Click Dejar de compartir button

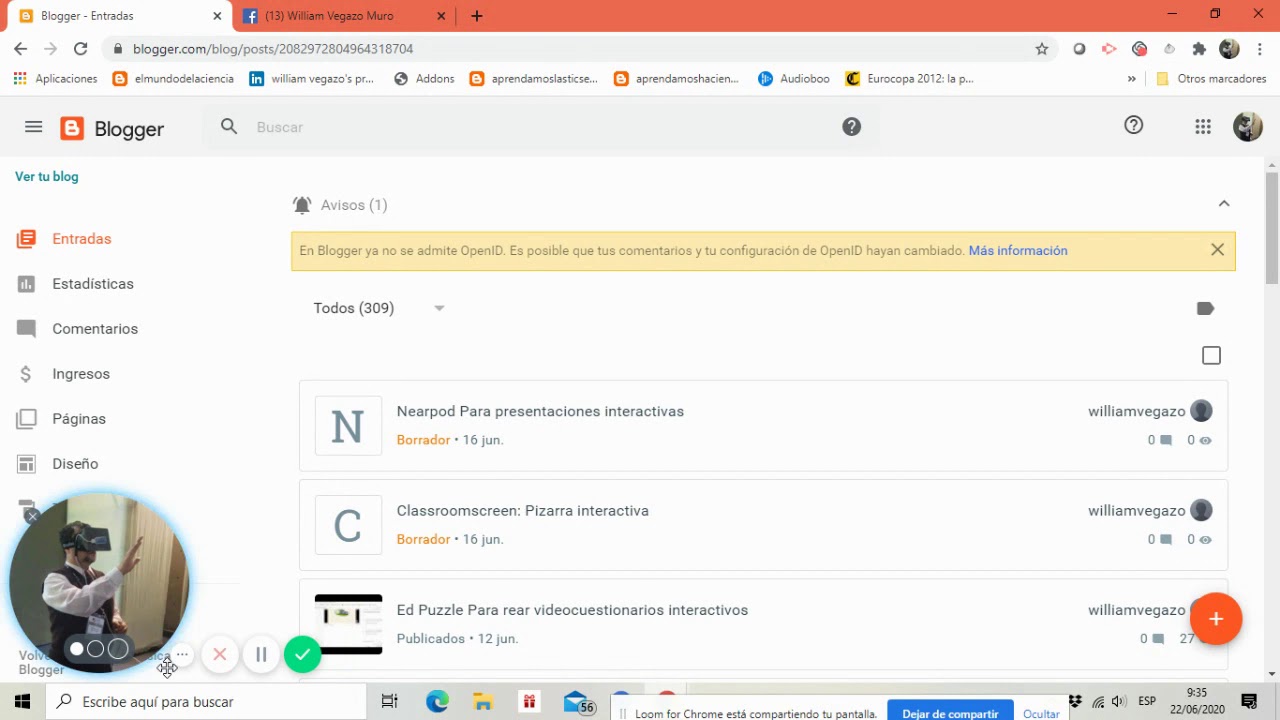tap(950, 713)
